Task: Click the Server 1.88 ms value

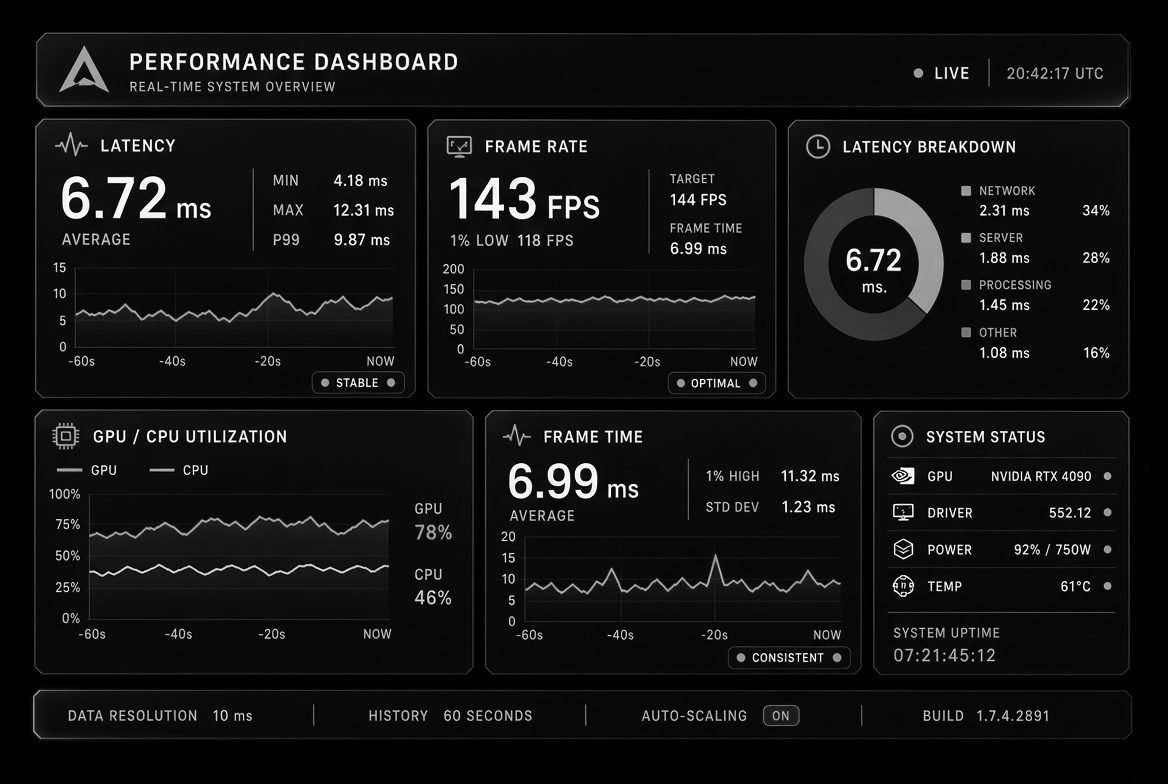Action: coord(1004,258)
